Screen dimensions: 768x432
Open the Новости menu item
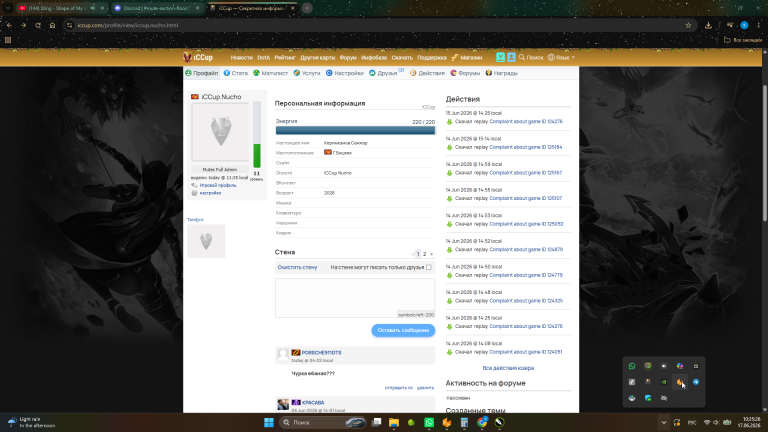241,58
